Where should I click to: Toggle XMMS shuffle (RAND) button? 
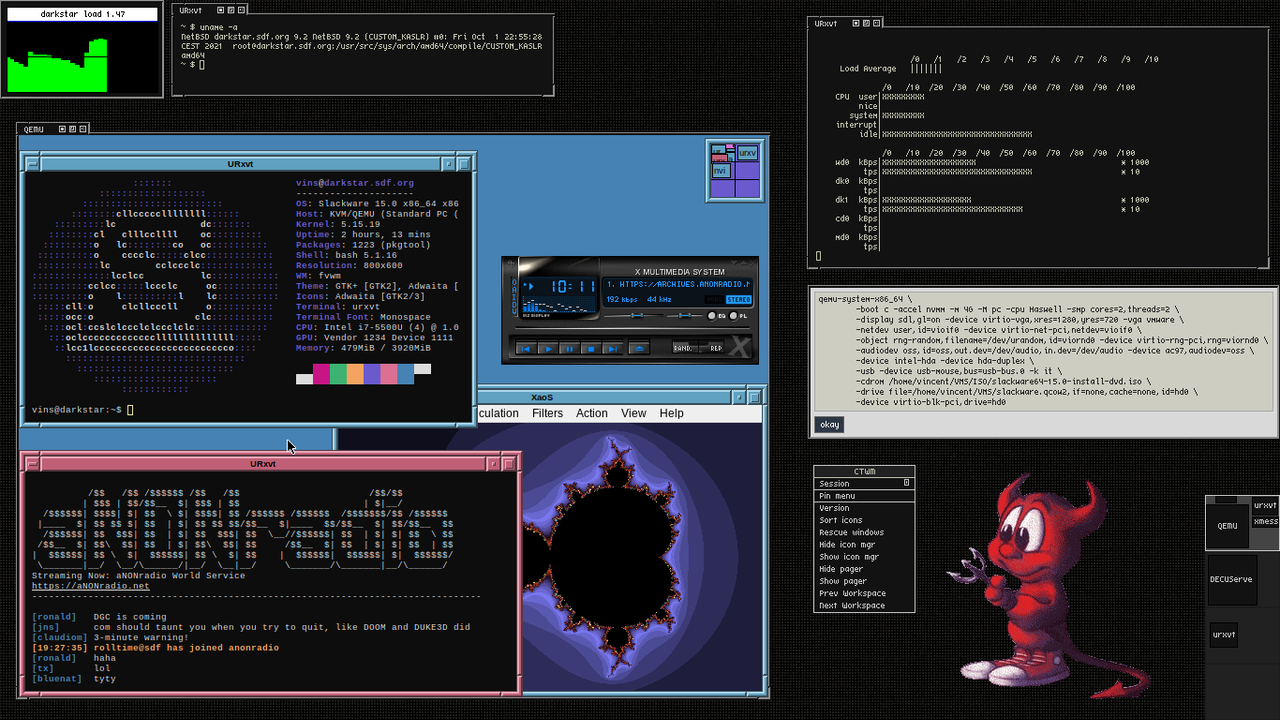tap(685, 347)
